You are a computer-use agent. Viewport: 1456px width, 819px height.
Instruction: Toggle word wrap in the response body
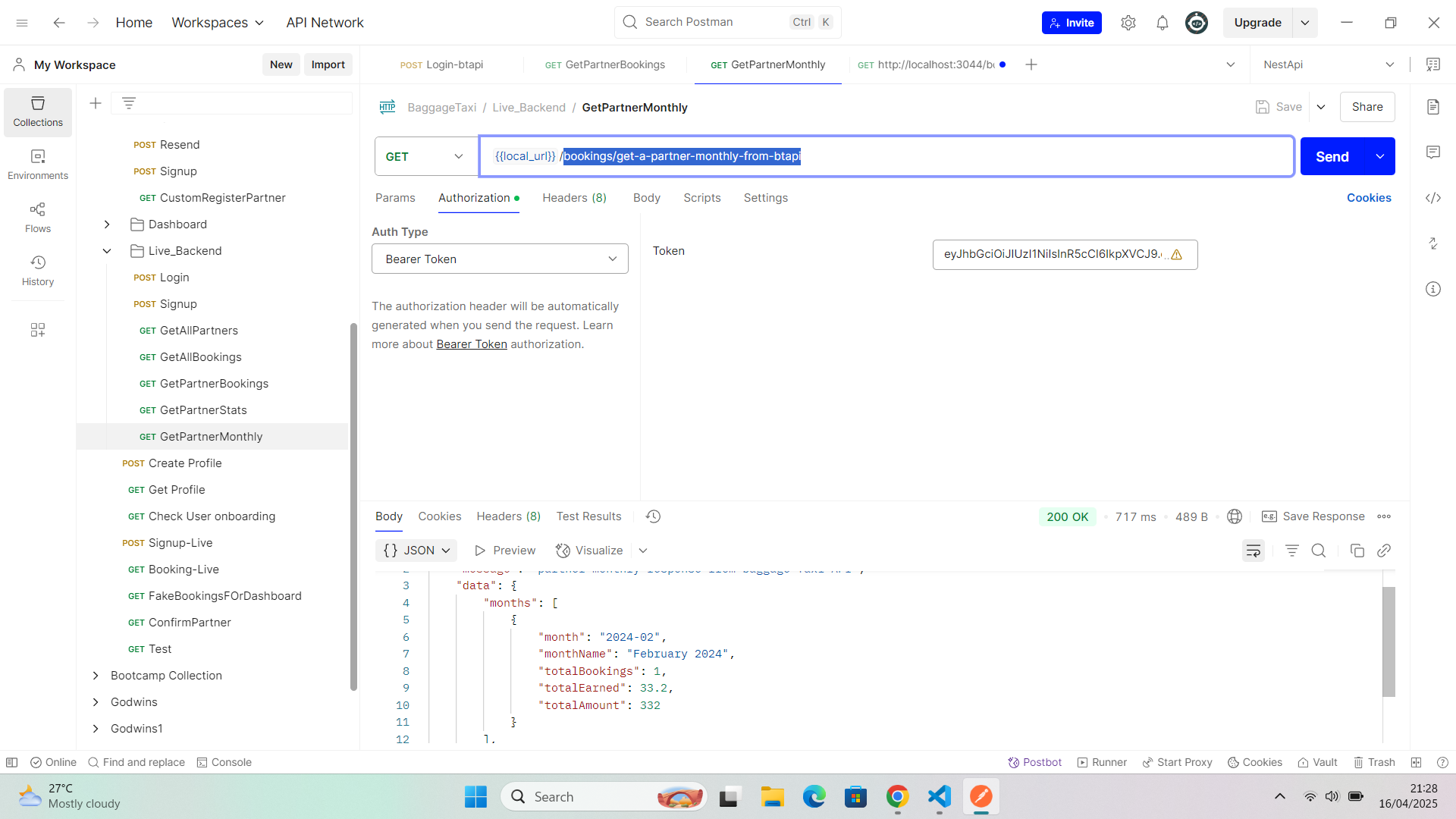click(x=1254, y=551)
